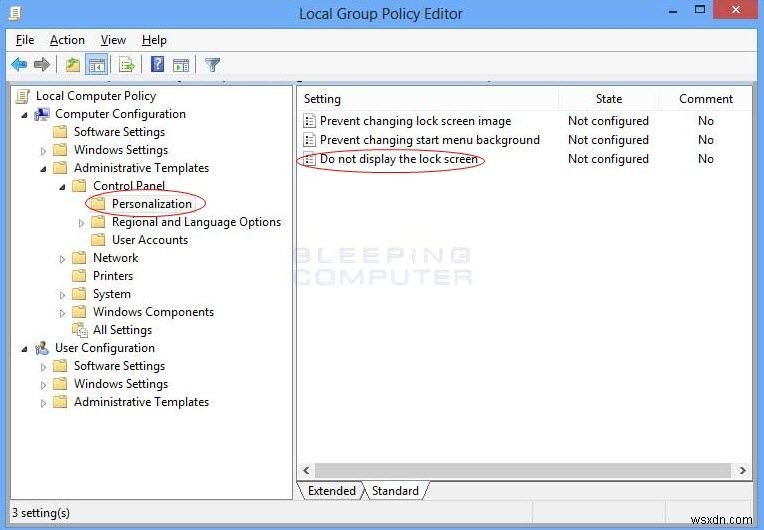This screenshot has width=764, height=530.
Task: Minimize the Local Group Policy Editor window
Action: (673, 11)
